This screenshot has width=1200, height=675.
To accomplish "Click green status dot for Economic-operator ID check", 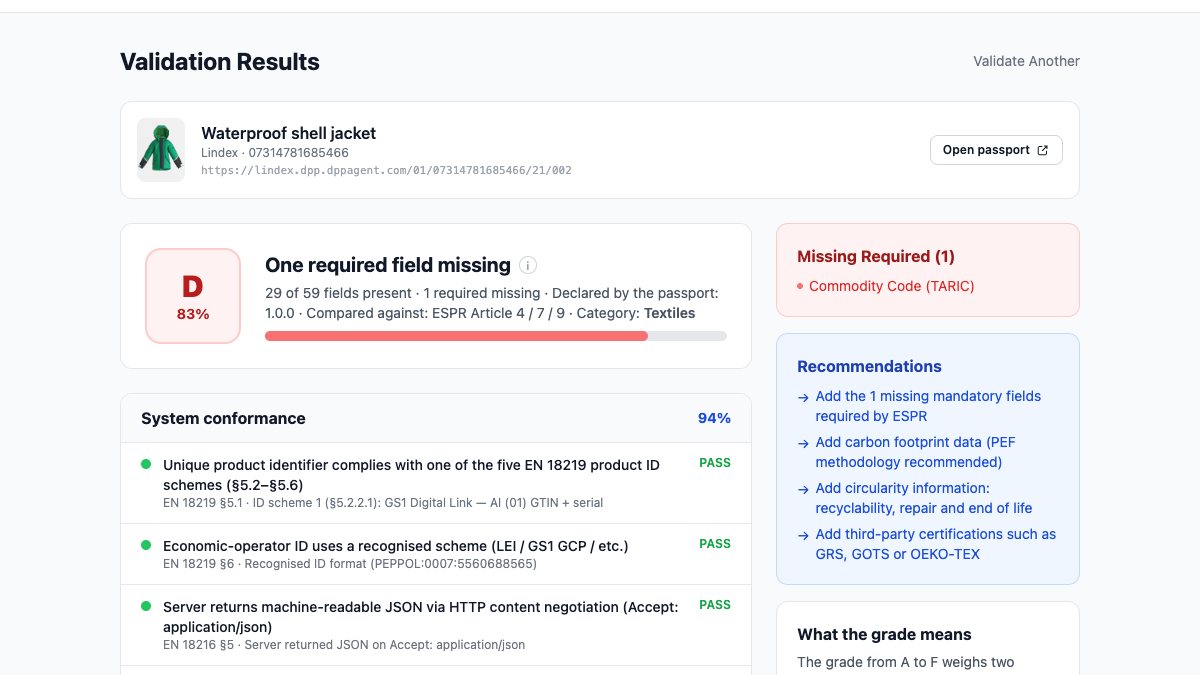I will click(146, 545).
